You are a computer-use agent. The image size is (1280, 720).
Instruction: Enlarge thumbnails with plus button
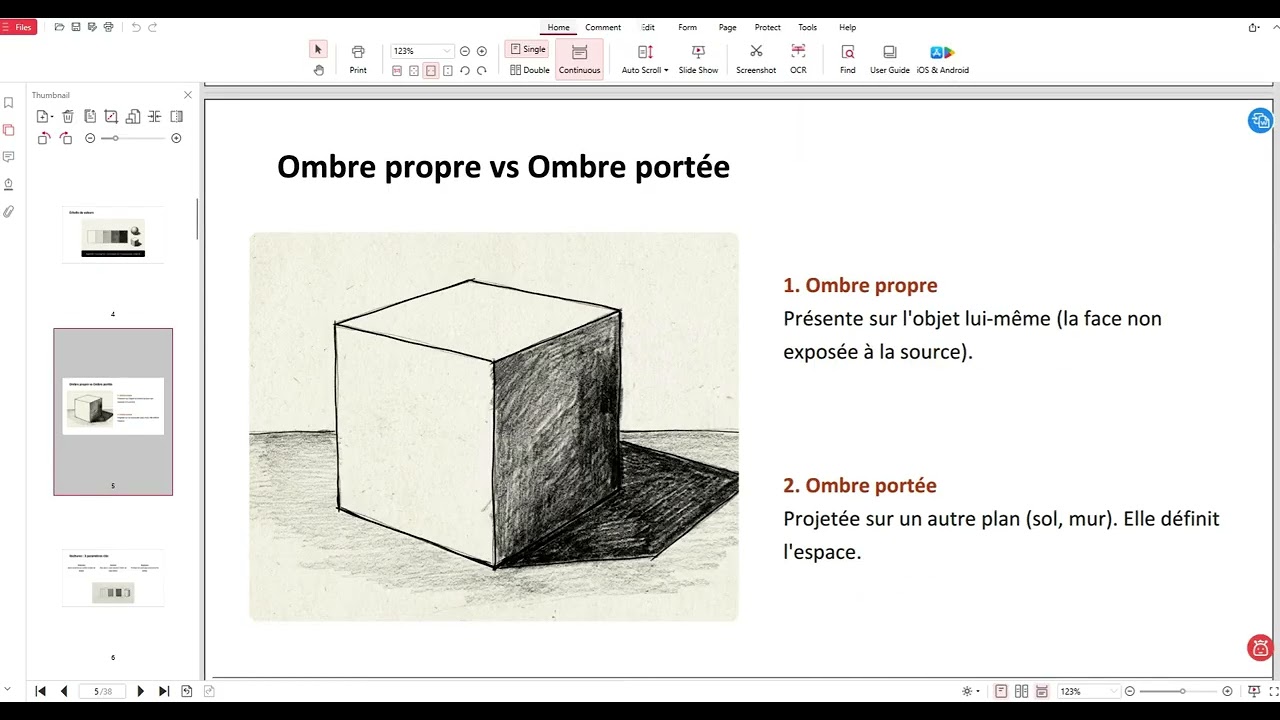176,138
